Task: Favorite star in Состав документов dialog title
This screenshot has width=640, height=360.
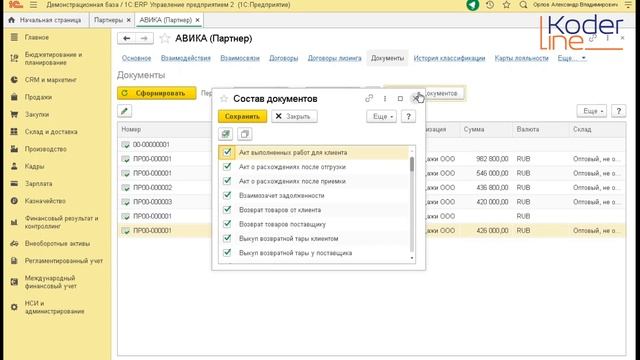Action: pos(224,99)
